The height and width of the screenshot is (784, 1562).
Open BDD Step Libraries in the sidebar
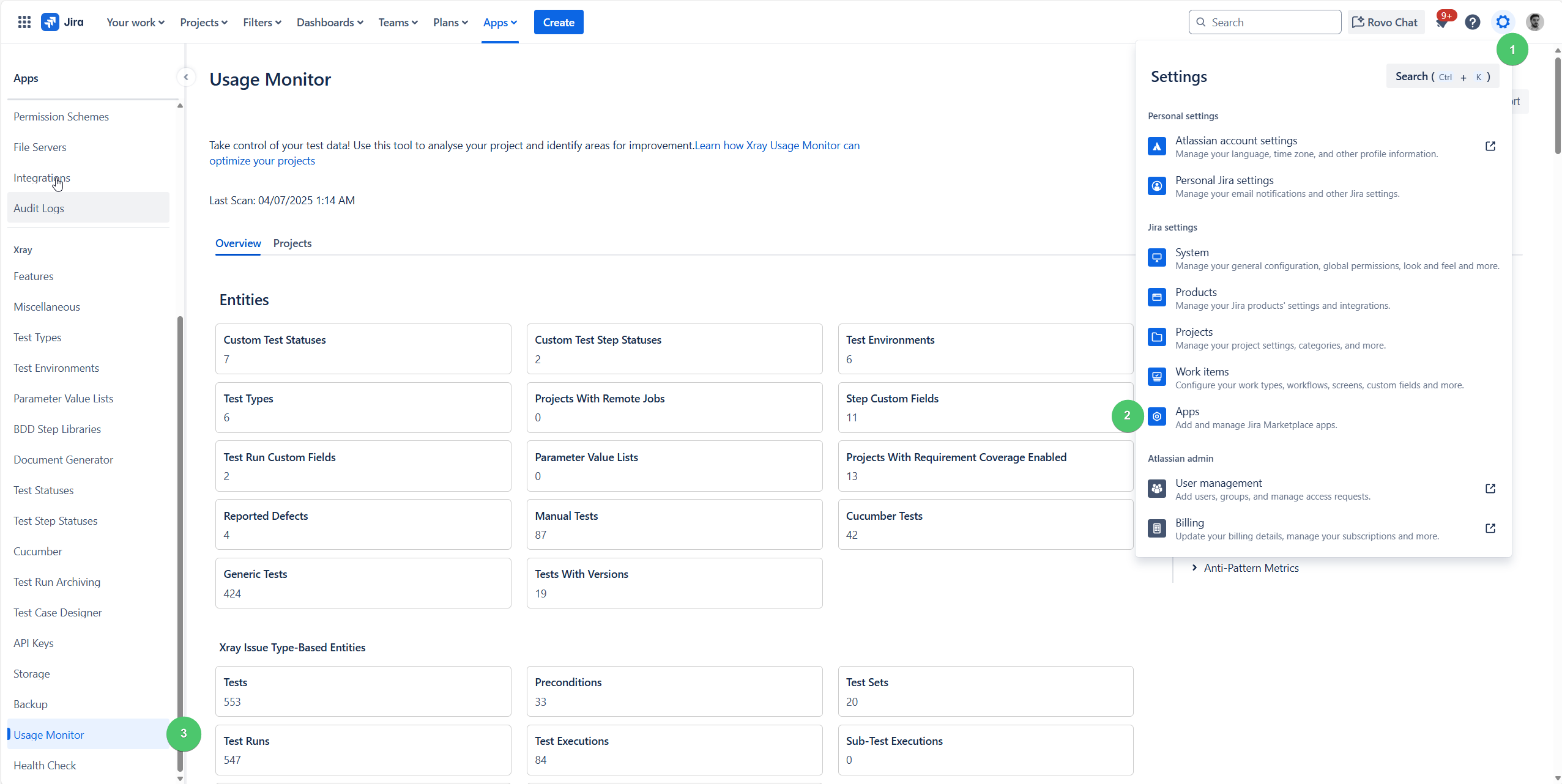point(88,429)
